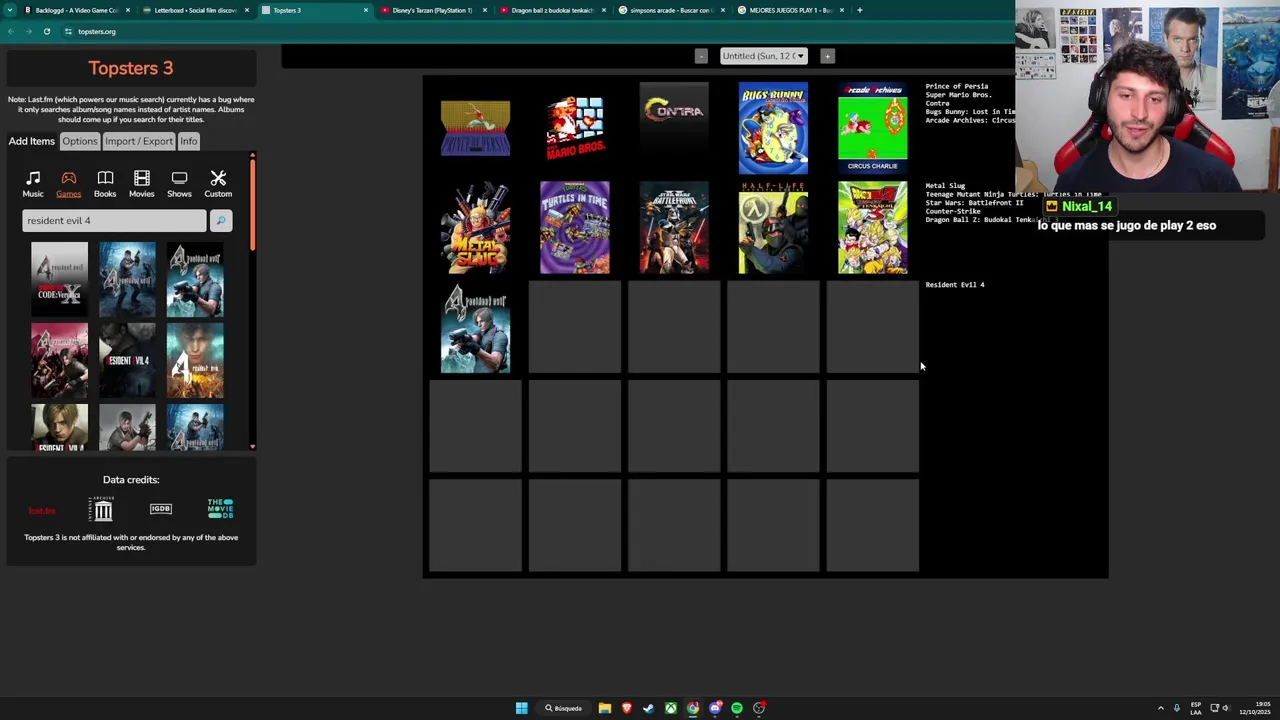Click the 'Resident Evil 4' title in list
This screenshot has height=720, width=1280.
tap(955, 285)
